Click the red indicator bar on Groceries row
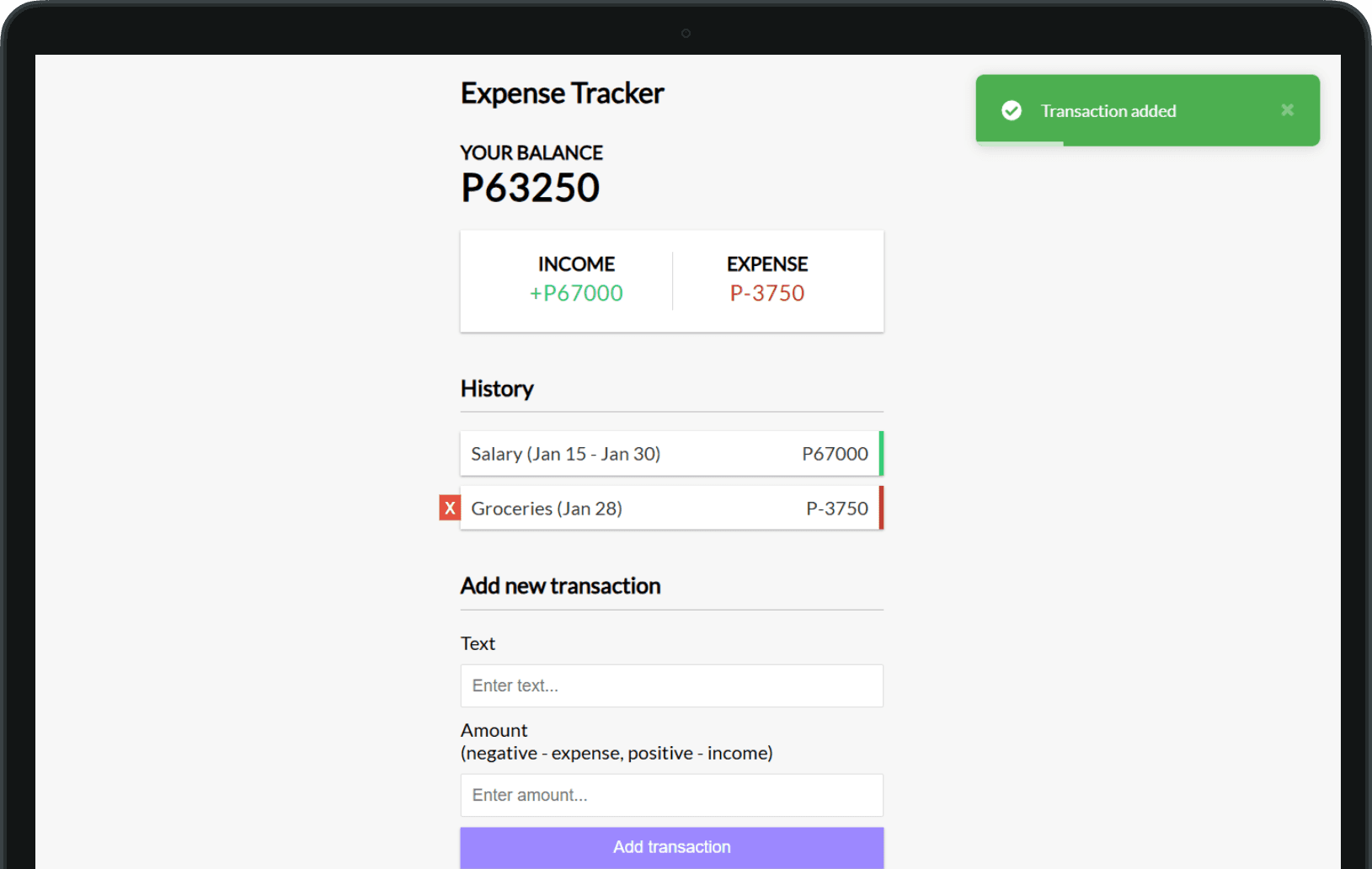The height and width of the screenshot is (869, 1372). point(881,509)
